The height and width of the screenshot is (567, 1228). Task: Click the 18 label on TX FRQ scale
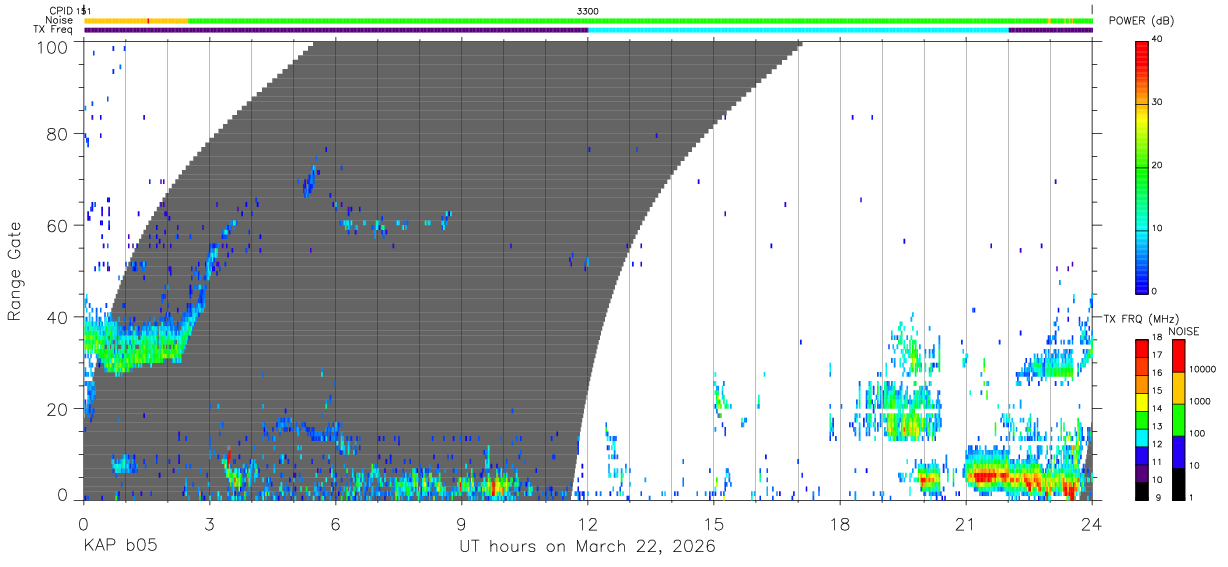point(1156,338)
